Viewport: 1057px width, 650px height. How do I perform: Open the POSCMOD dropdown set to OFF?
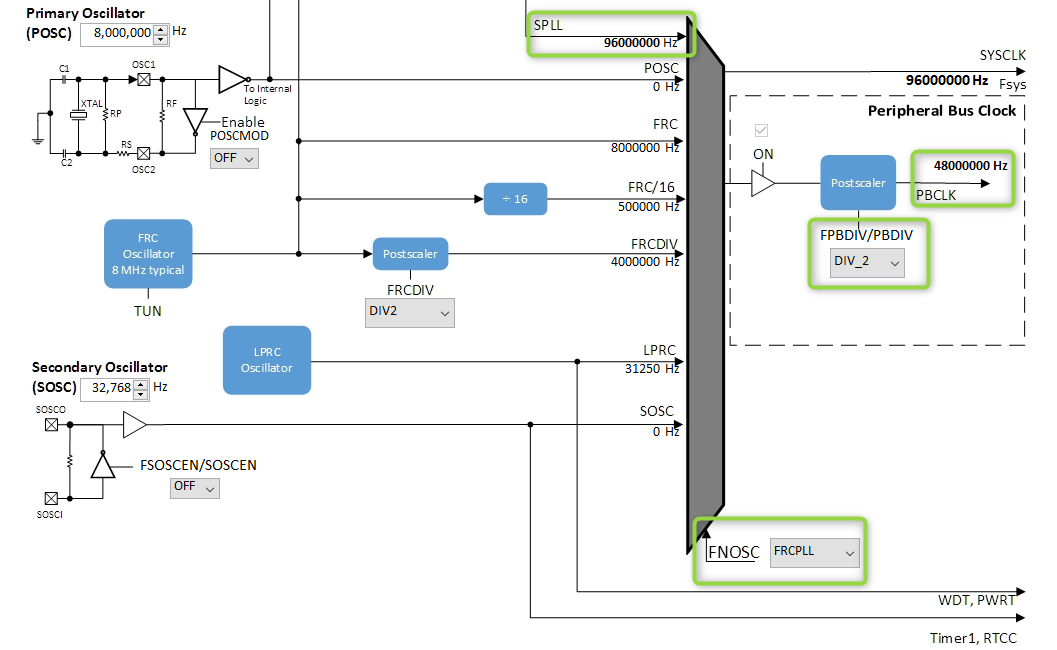[233, 158]
